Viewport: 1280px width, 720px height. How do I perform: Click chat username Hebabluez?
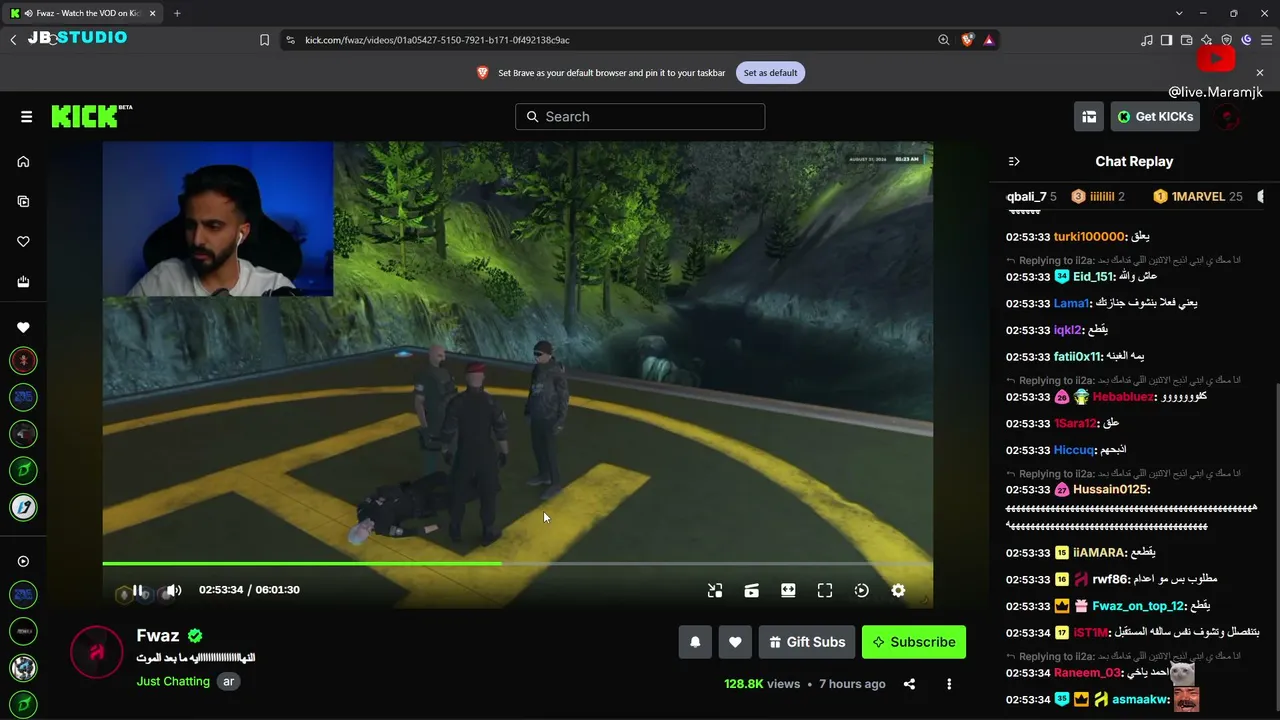(x=1124, y=397)
